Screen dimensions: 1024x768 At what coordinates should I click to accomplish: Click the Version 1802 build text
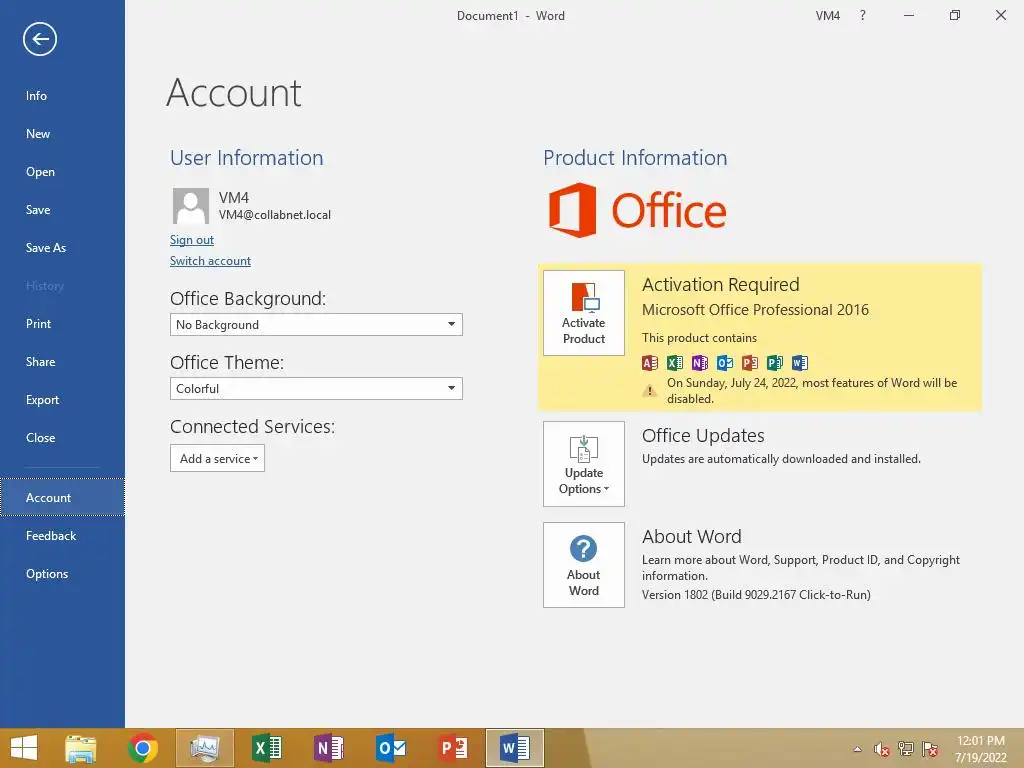coord(756,595)
